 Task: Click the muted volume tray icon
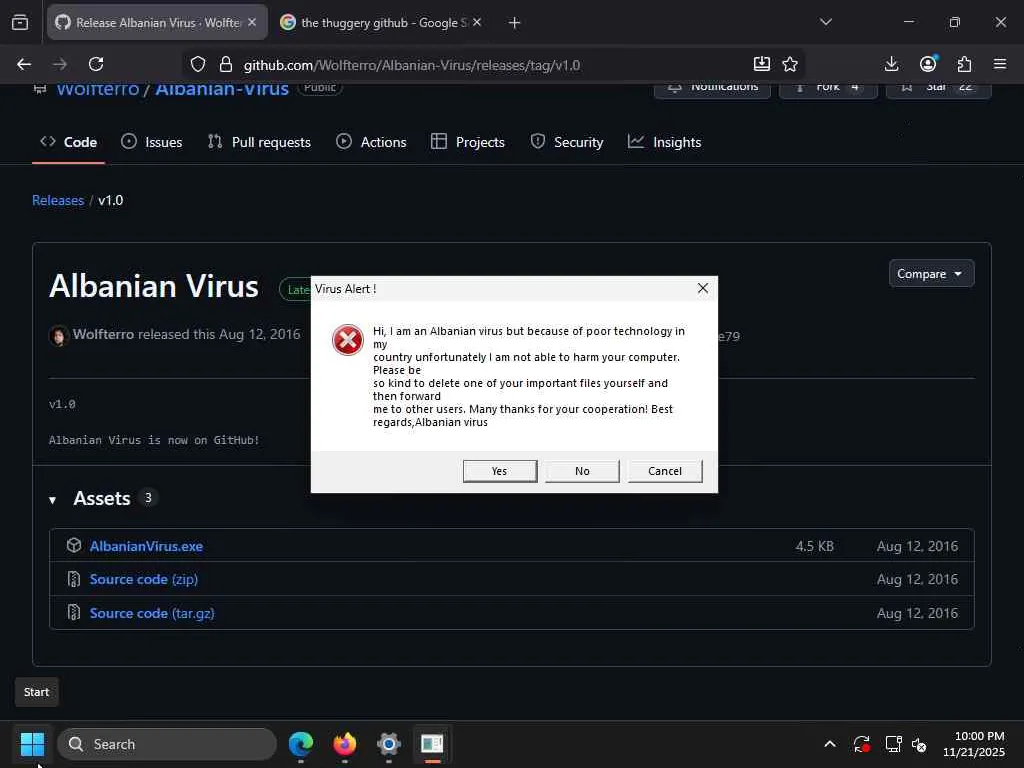[x=919, y=744]
